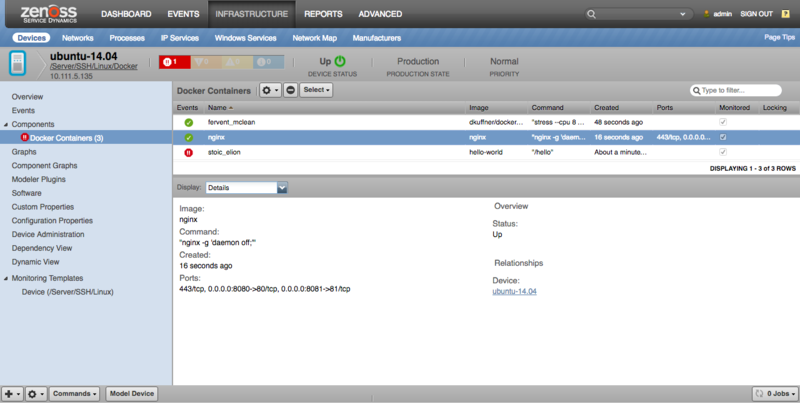Open the Display Details combo box arrow
Screen dimensions: 800x404
click(282, 188)
